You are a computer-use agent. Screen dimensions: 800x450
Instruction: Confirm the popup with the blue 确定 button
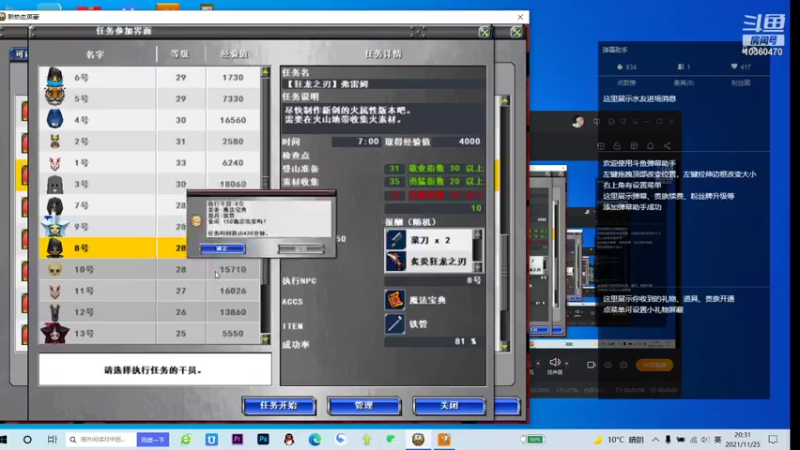click(222, 248)
